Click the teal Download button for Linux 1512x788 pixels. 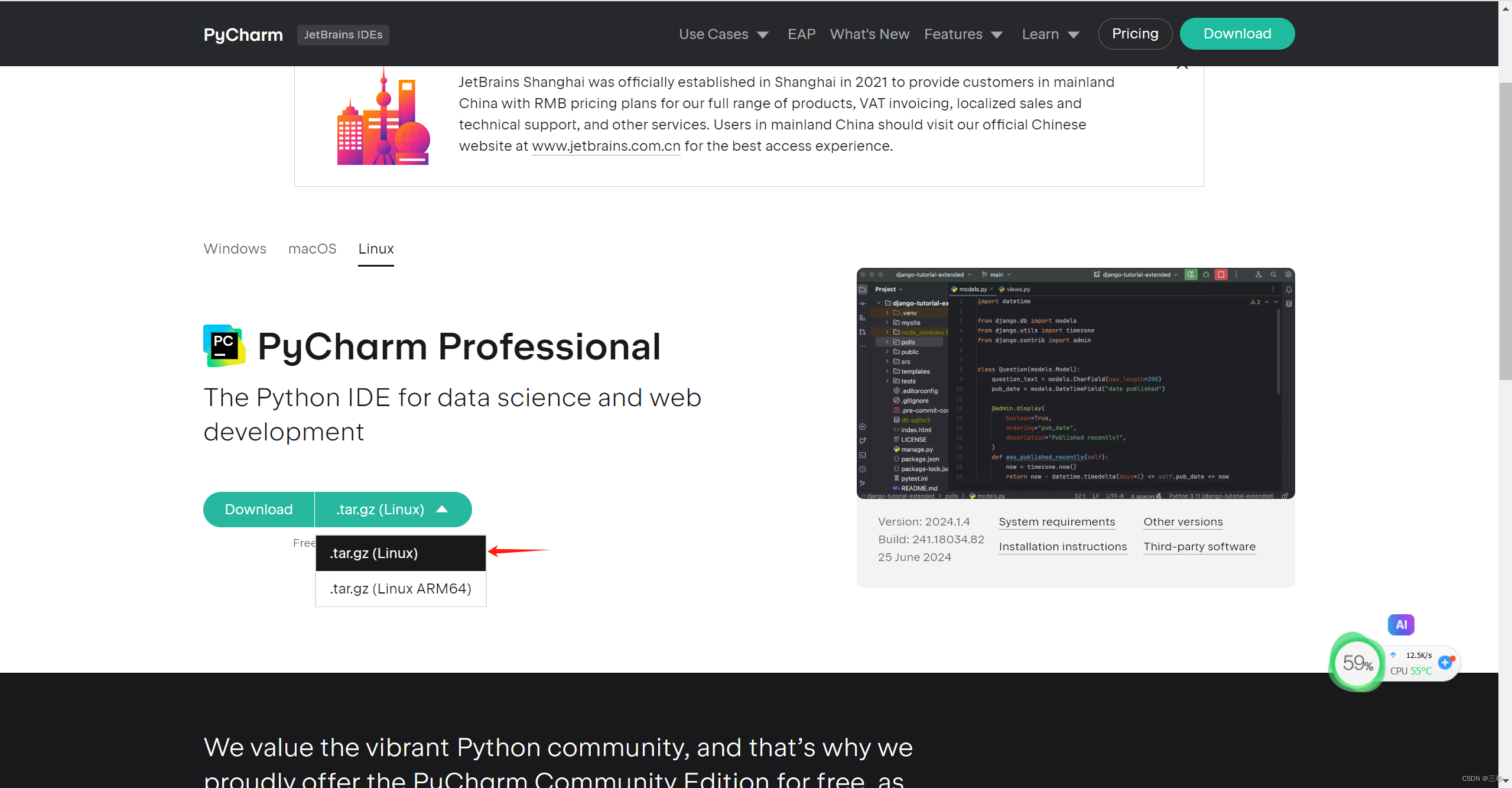coord(258,509)
